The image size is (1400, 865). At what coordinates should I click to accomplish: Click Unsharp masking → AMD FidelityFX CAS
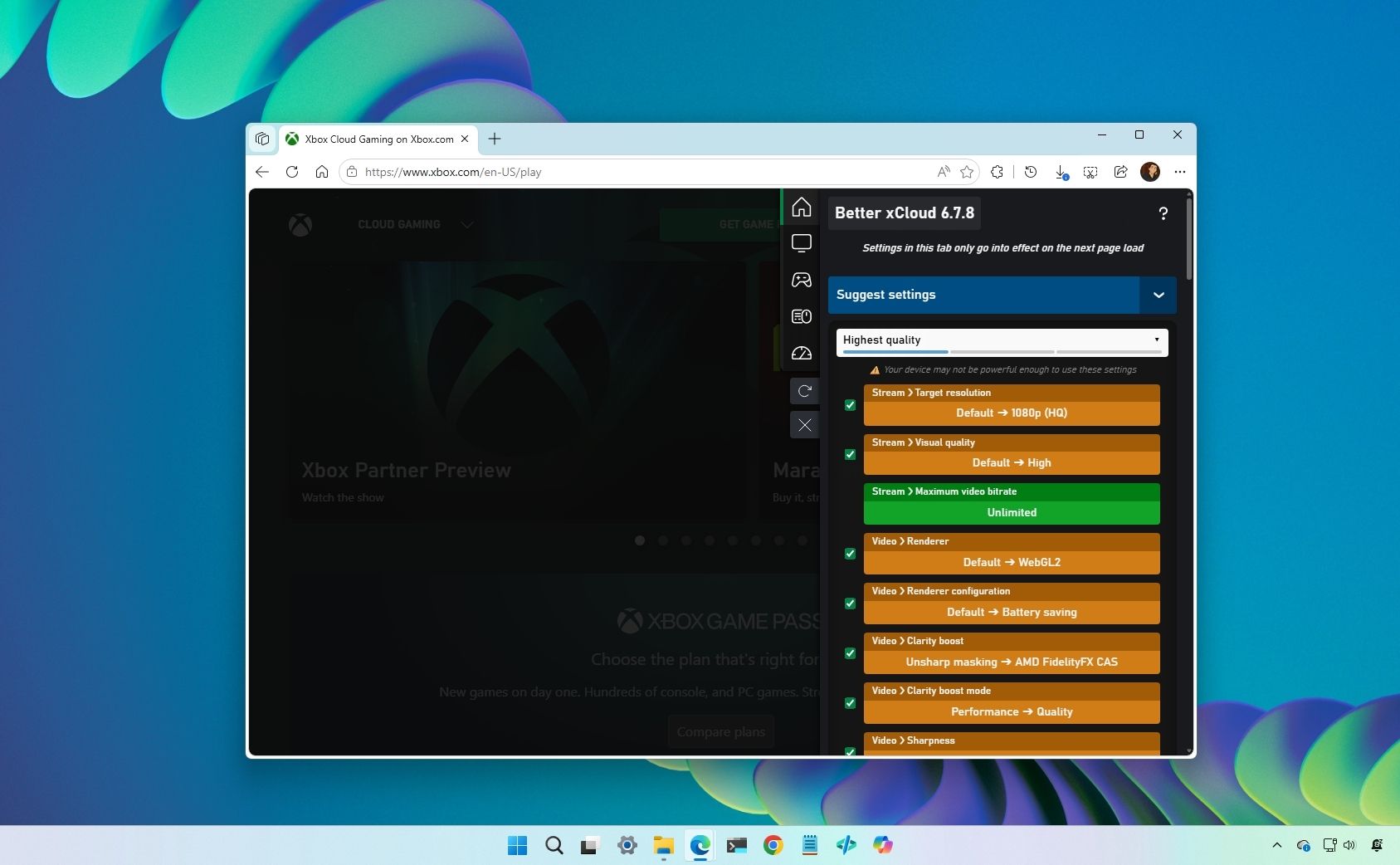coord(1012,662)
